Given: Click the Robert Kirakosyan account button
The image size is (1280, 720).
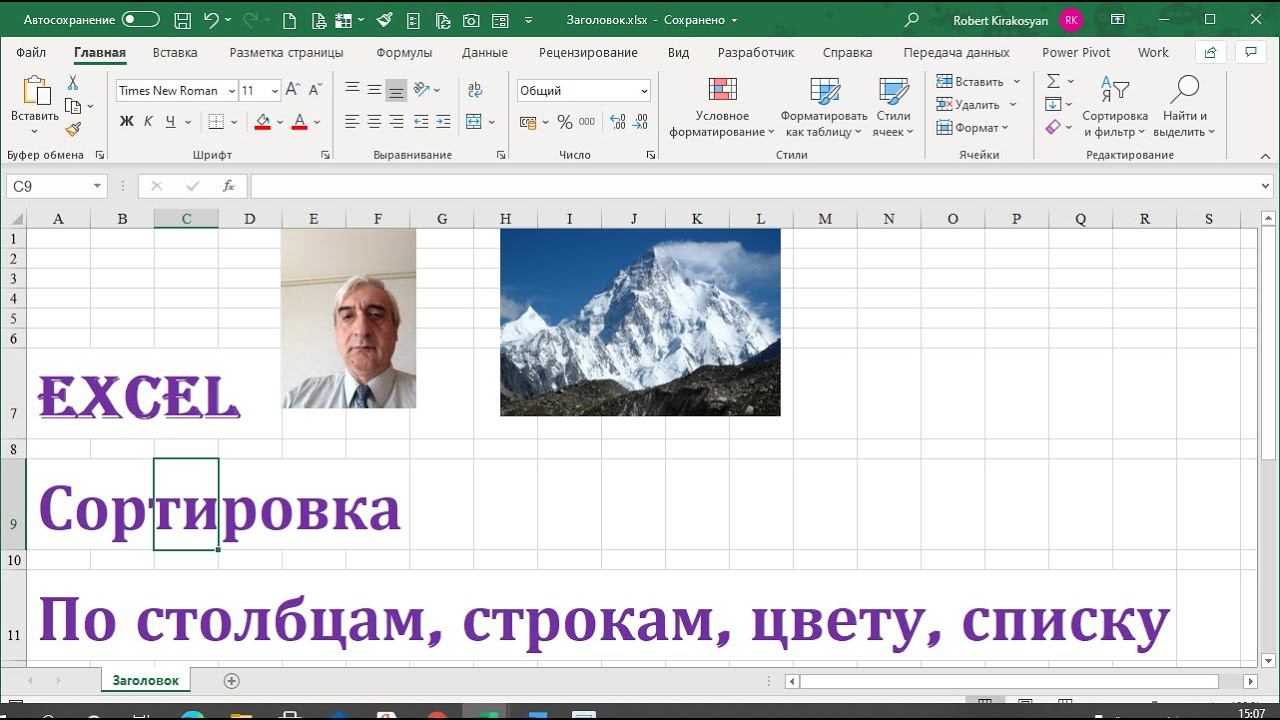Looking at the screenshot, I should tap(1018, 20).
